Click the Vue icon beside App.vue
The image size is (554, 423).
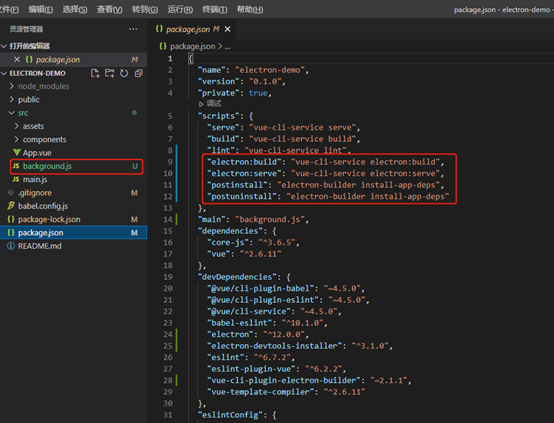[x=17, y=152]
